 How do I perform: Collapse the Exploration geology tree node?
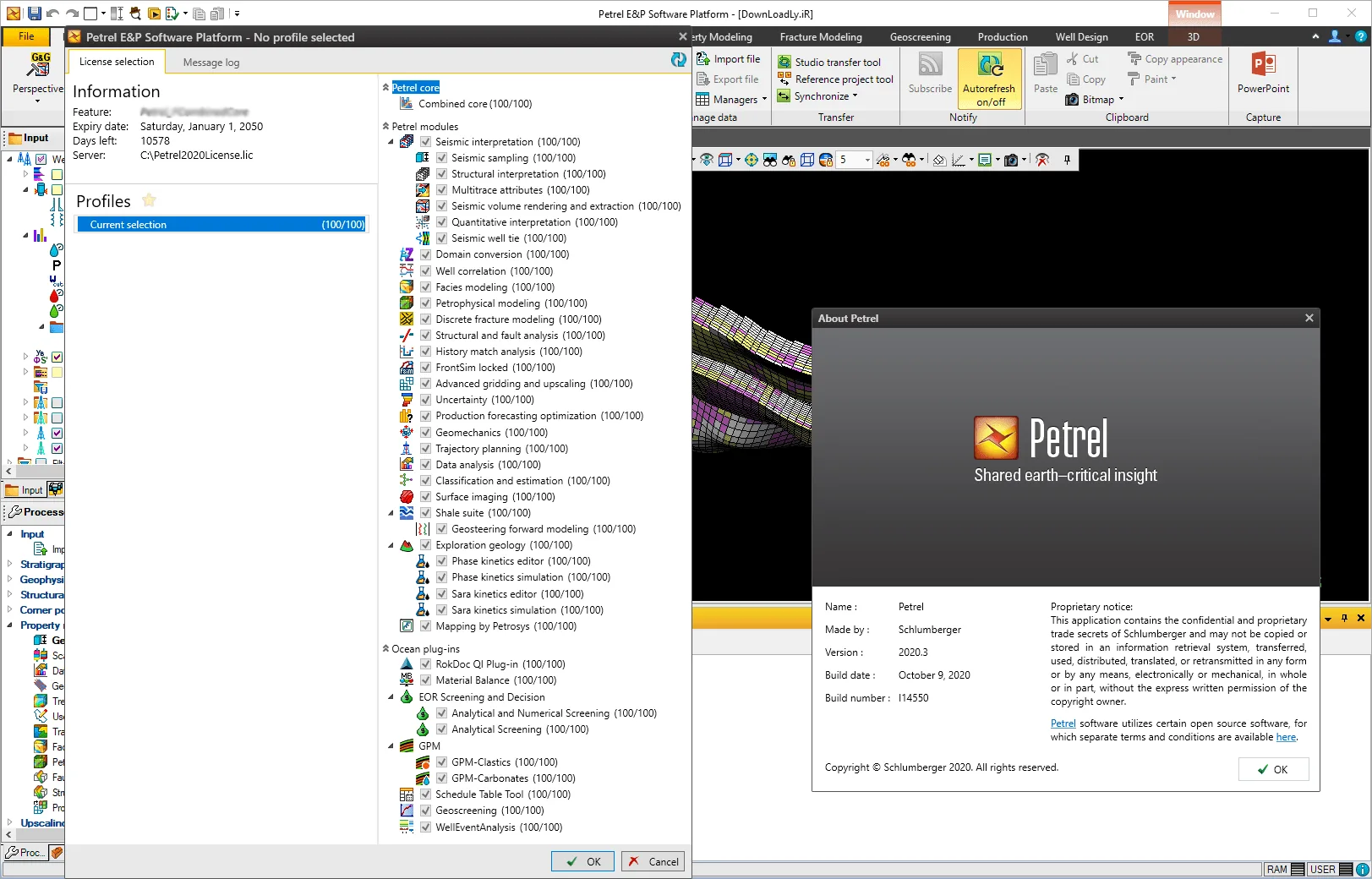(391, 546)
